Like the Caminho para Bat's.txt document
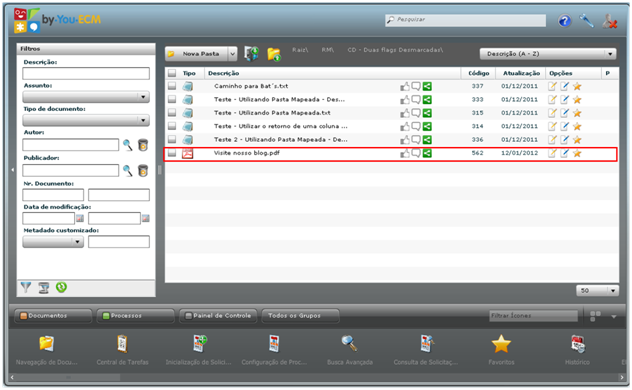 [405, 86]
